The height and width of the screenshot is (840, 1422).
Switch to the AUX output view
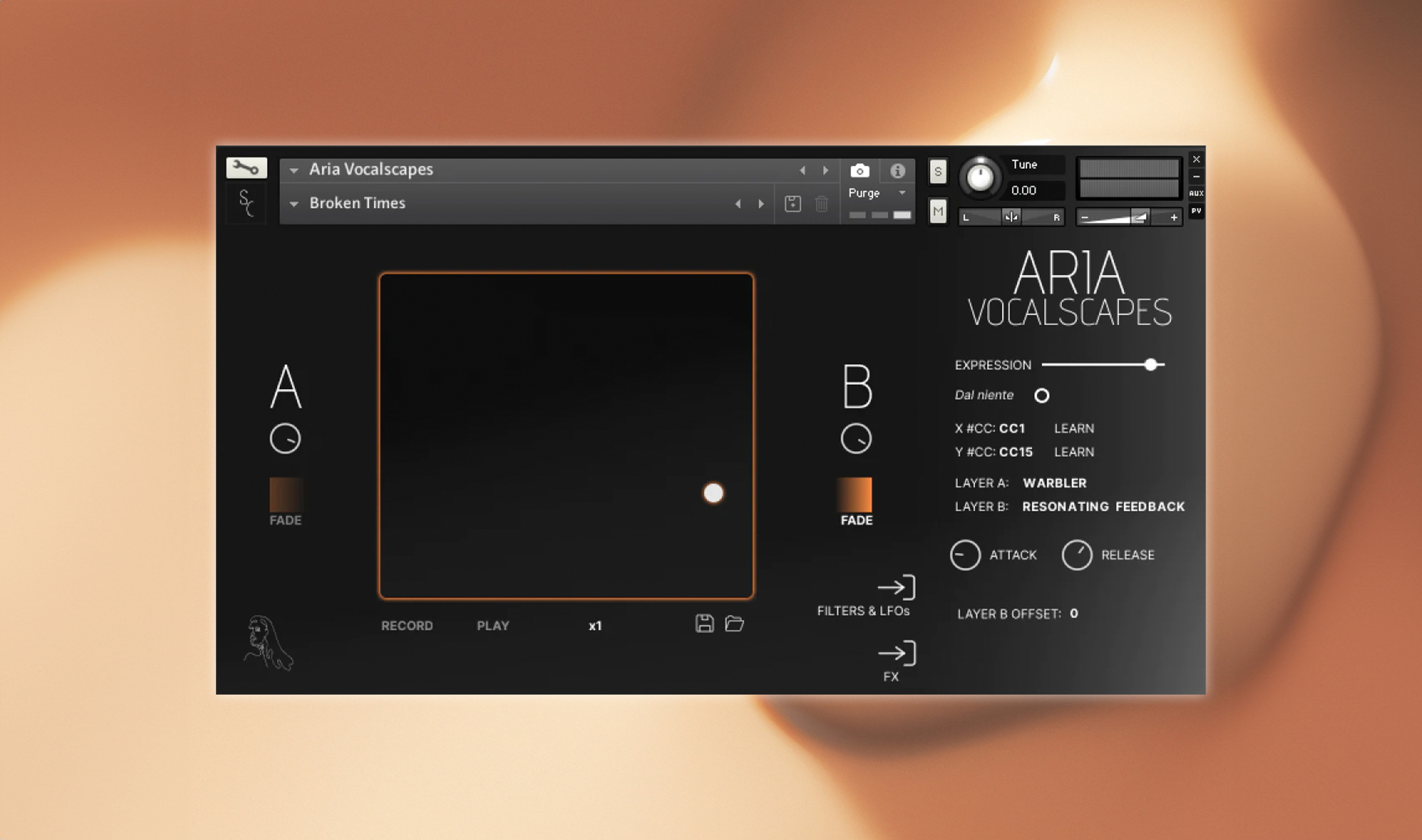pos(1196,192)
